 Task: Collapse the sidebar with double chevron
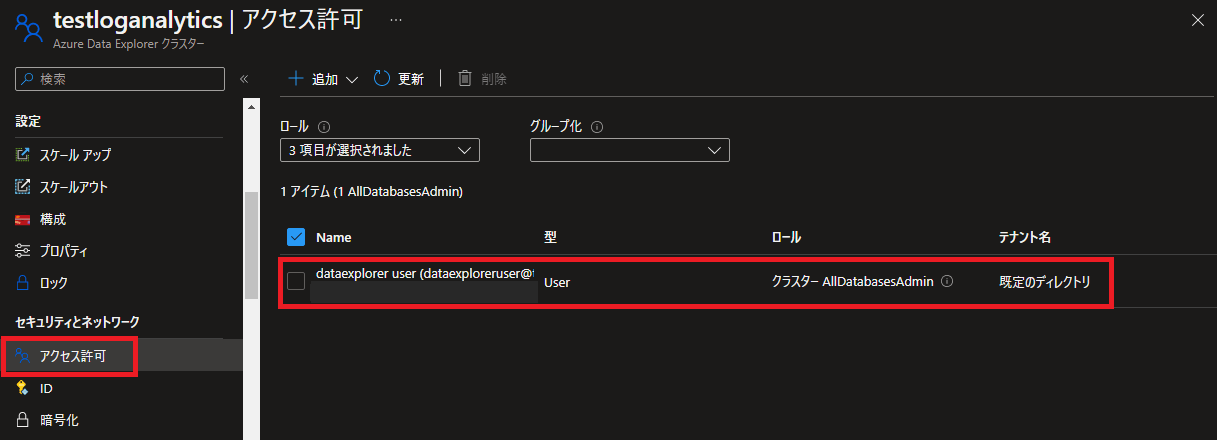click(x=243, y=79)
